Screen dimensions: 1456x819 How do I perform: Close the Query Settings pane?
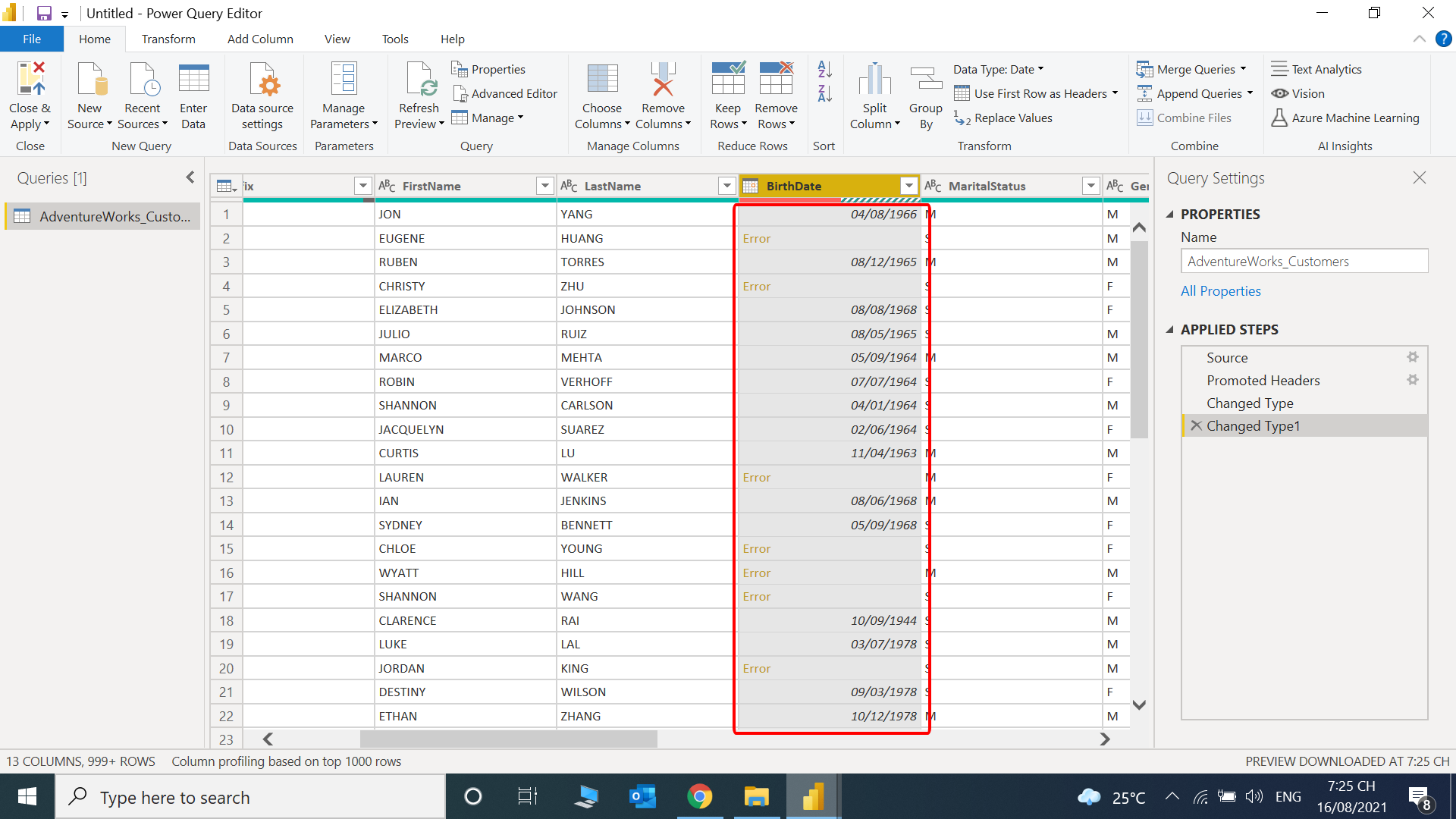tap(1420, 177)
